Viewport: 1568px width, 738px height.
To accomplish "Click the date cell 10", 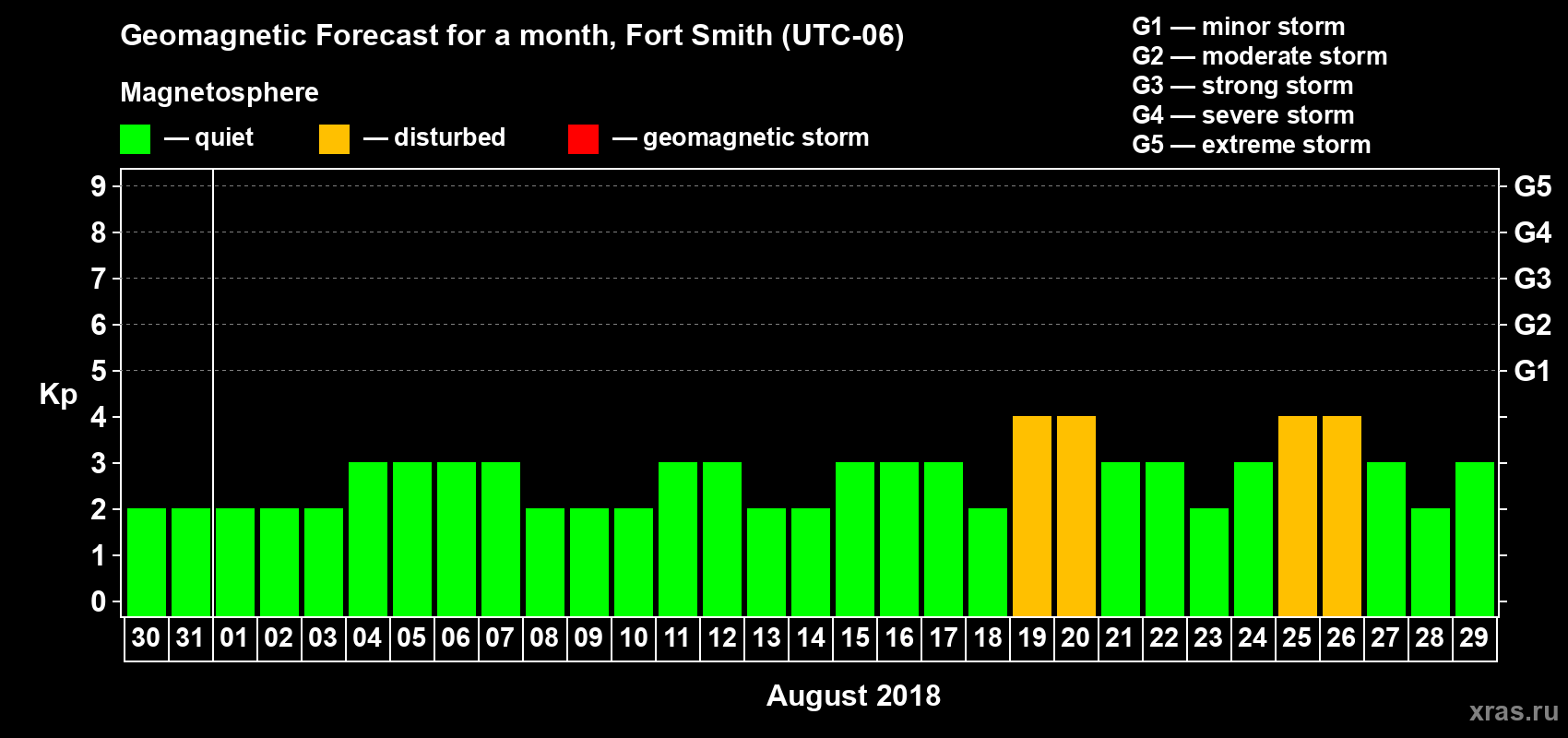I will [633, 638].
